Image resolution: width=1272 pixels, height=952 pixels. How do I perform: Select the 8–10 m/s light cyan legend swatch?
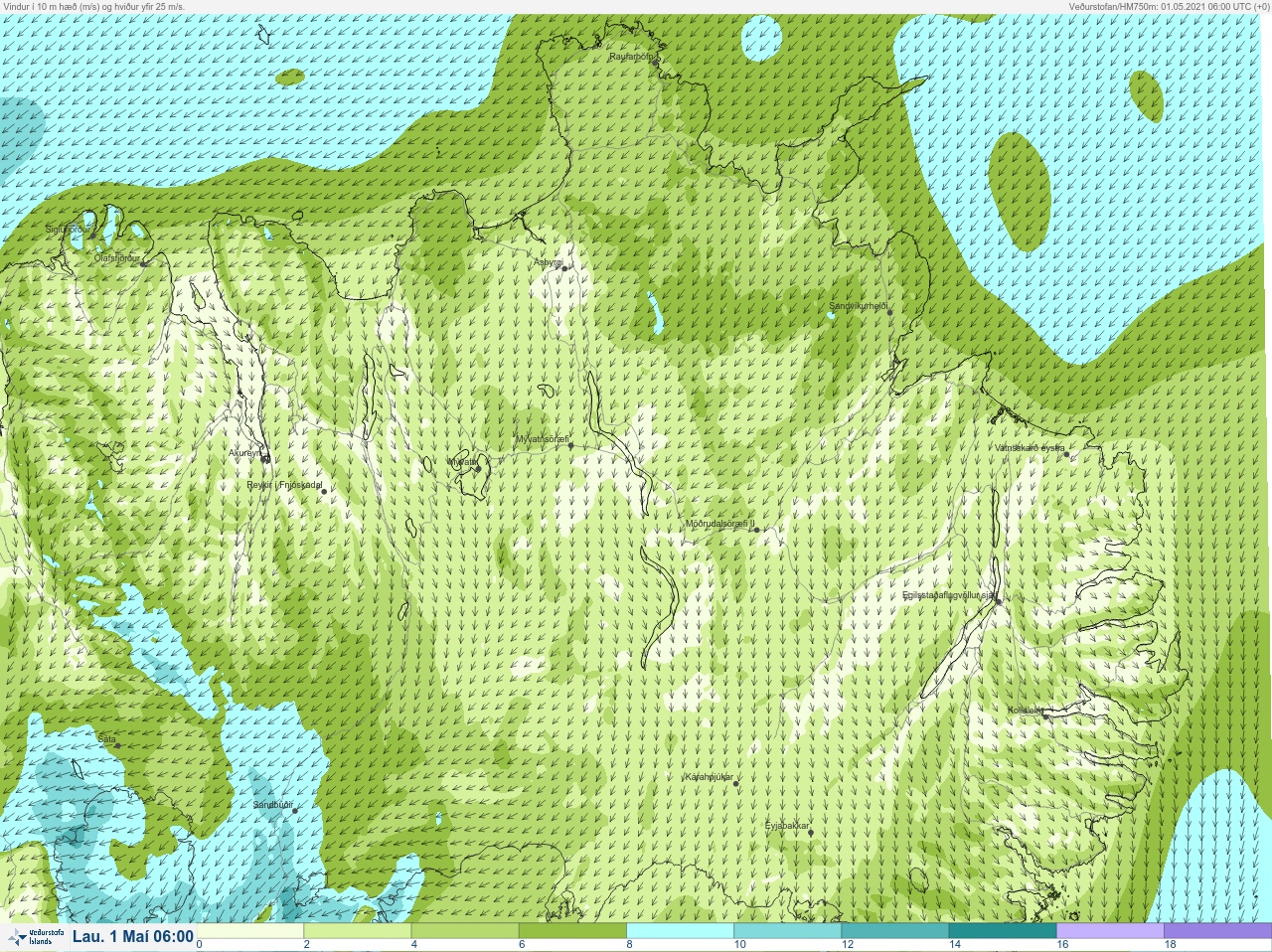tap(680, 931)
